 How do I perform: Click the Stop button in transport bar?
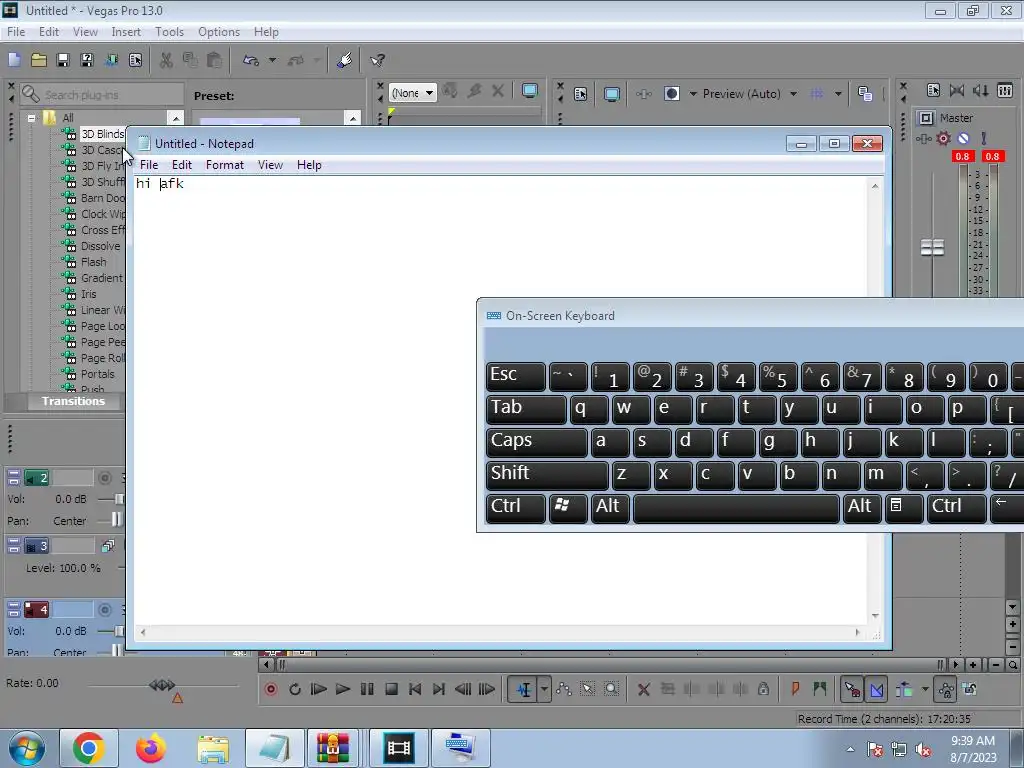[x=391, y=689]
